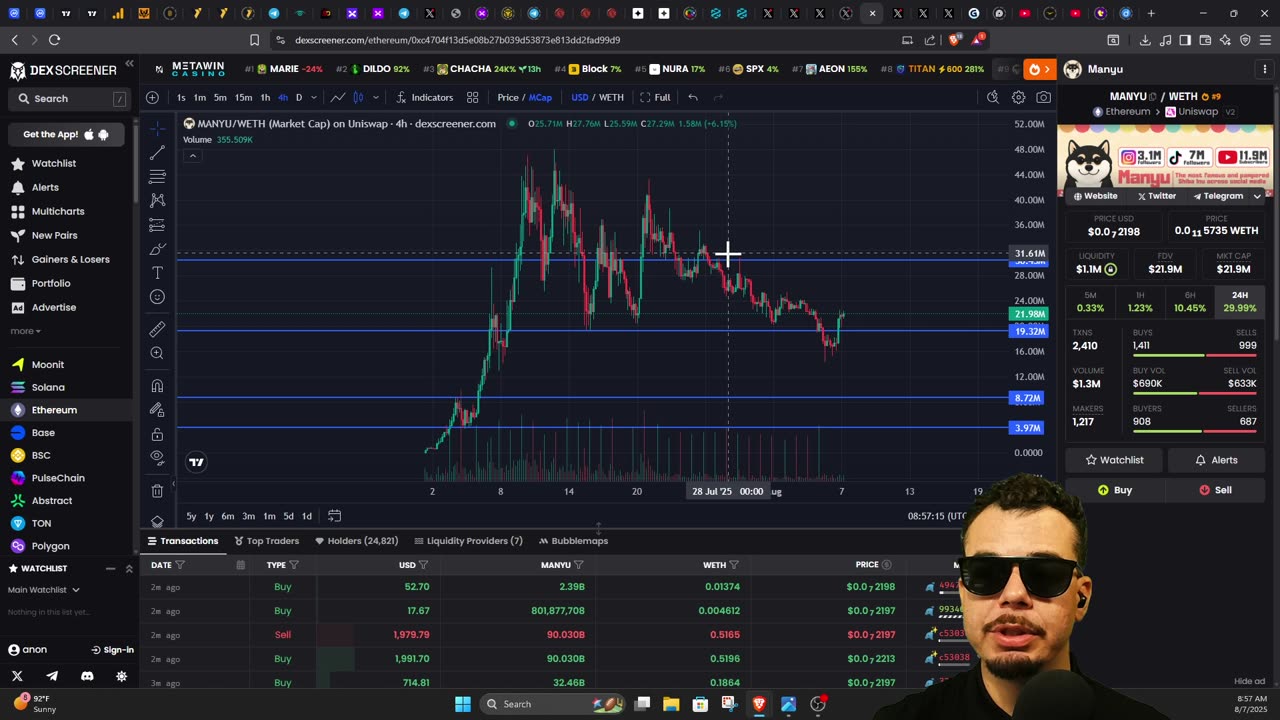The image size is (1280, 720).
Task: Switch to the Top Traders tab
Action: tap(267, 541)
